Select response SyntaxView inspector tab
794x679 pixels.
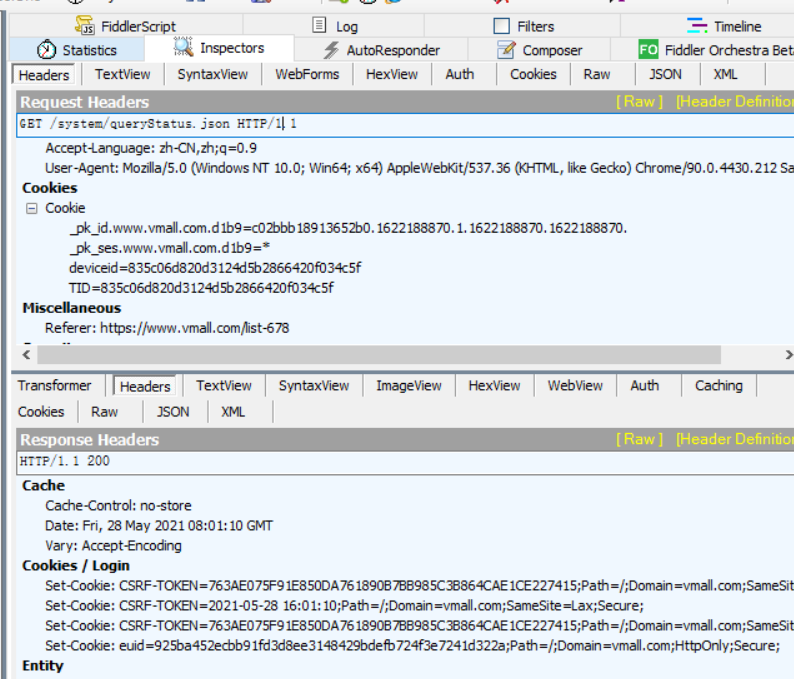tap(314, 386)
